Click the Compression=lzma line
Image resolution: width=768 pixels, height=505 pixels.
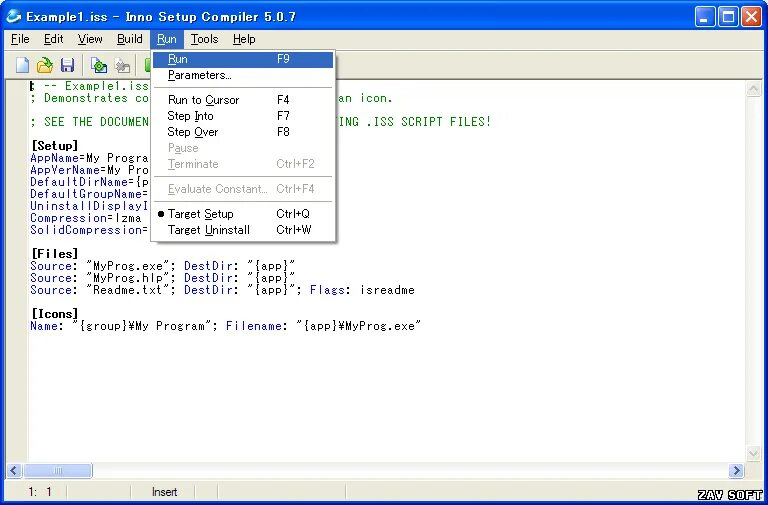point(86,218)
